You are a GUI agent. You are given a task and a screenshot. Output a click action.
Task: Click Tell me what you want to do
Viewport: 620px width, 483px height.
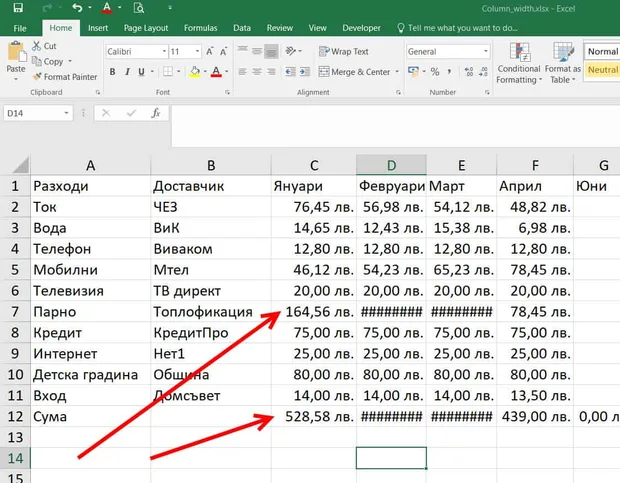tap(458, 28)
